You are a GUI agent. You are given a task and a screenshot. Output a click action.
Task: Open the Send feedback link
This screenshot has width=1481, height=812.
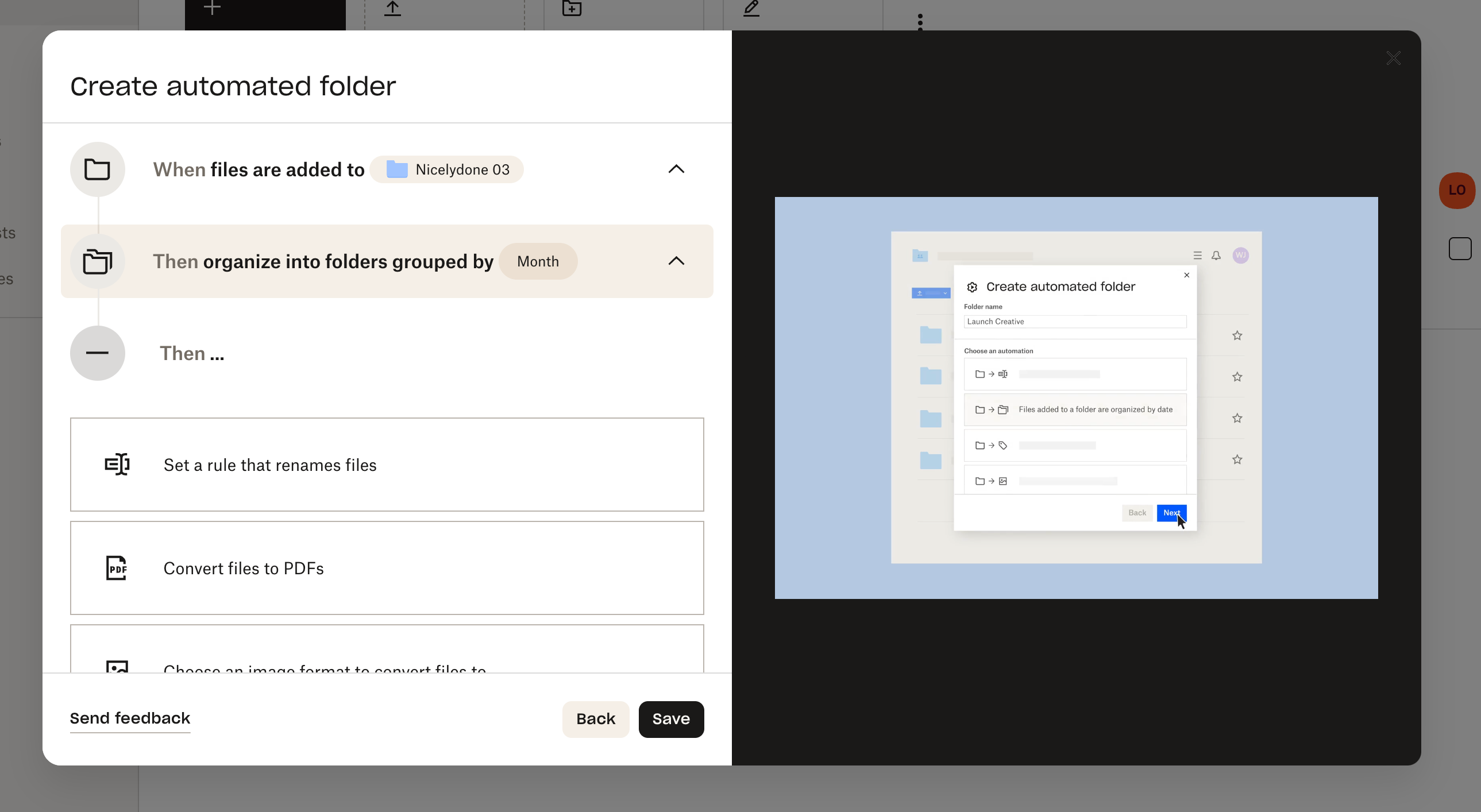tap(130, 718)
